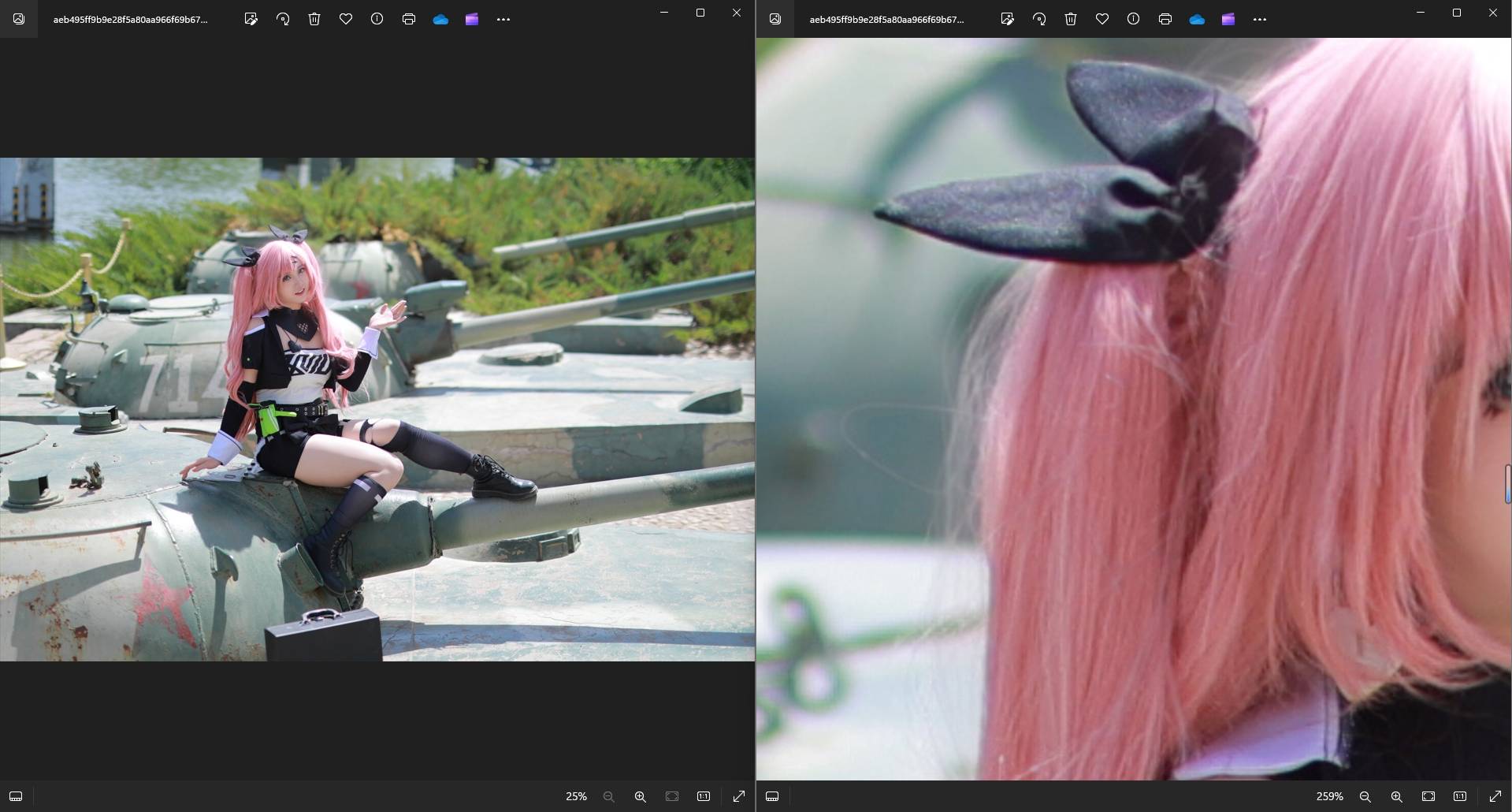1512x812 pixels.
Task: Expand the See more menu in left window
Action: pyautogui.click(x=503, y=19)
